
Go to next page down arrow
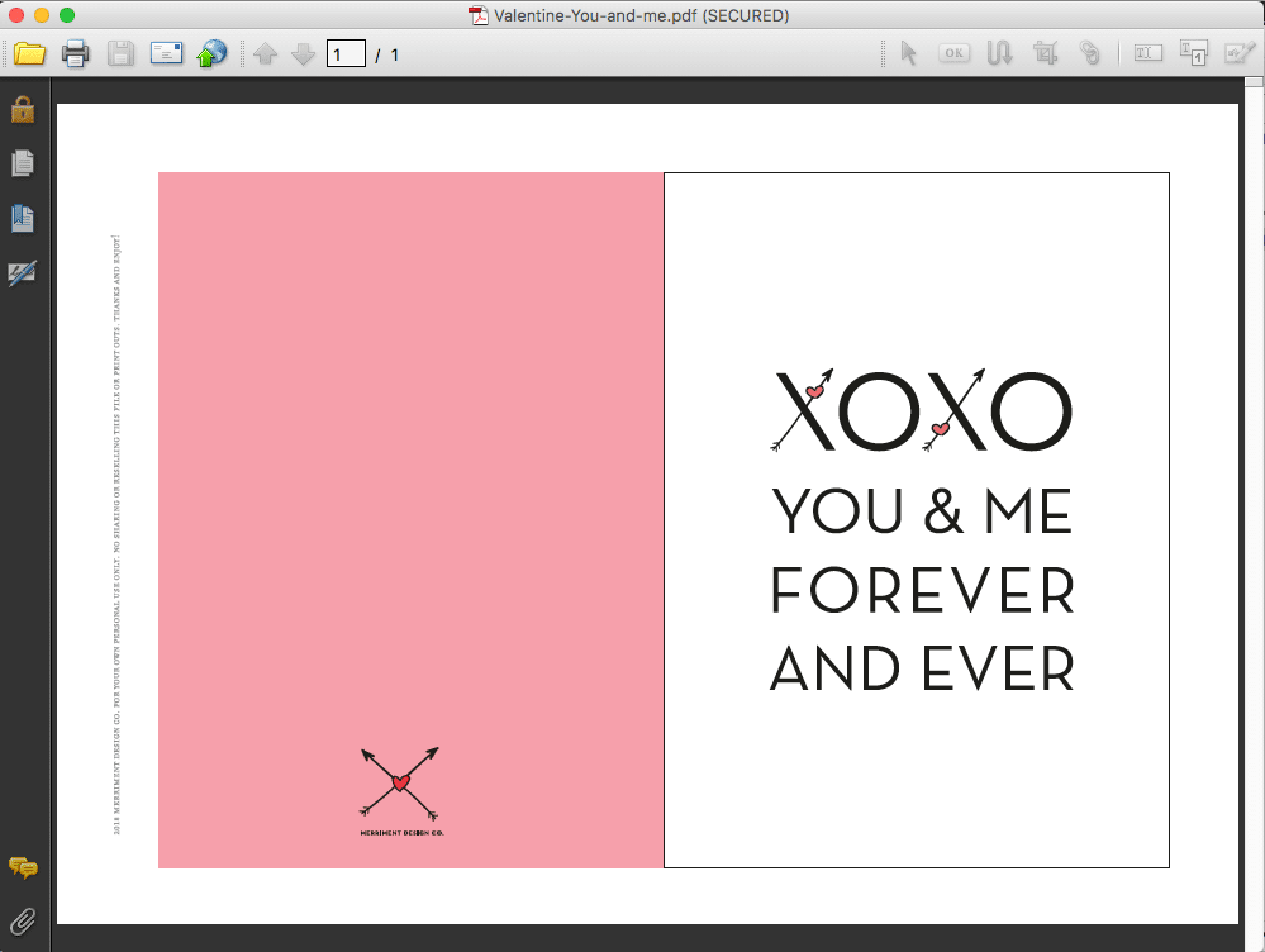(303, 54)
